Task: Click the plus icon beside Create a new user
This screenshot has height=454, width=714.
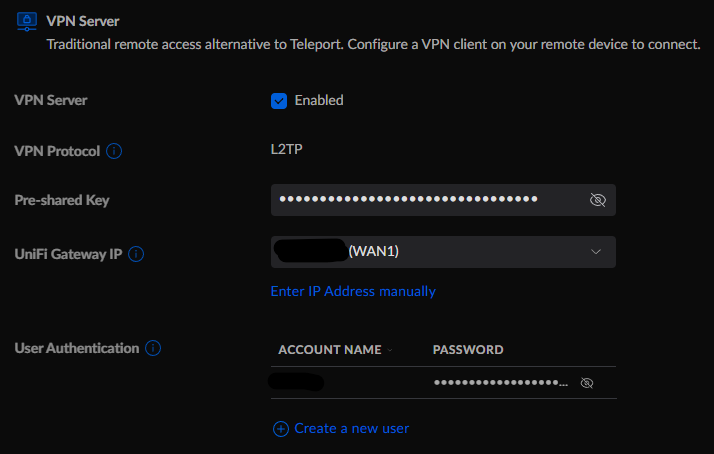Action: click(280, 429)
